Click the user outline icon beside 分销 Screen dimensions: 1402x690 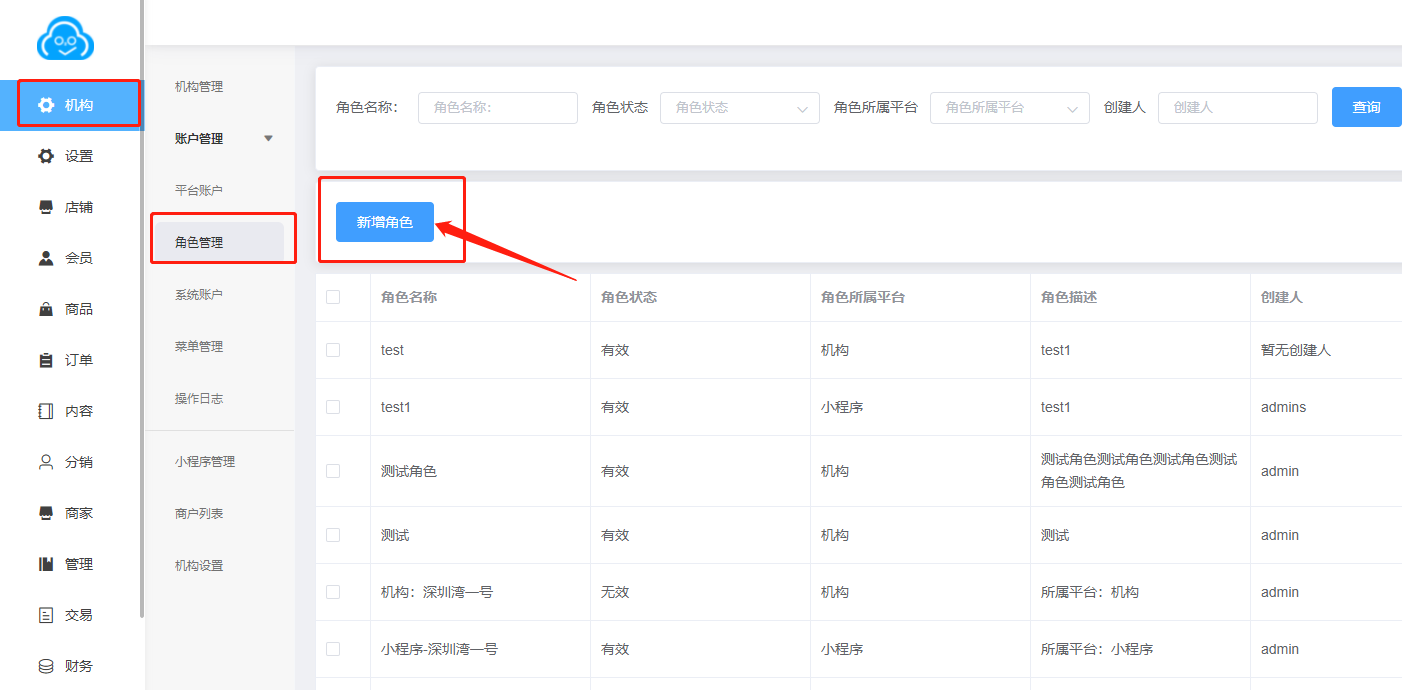pos(46,462)
